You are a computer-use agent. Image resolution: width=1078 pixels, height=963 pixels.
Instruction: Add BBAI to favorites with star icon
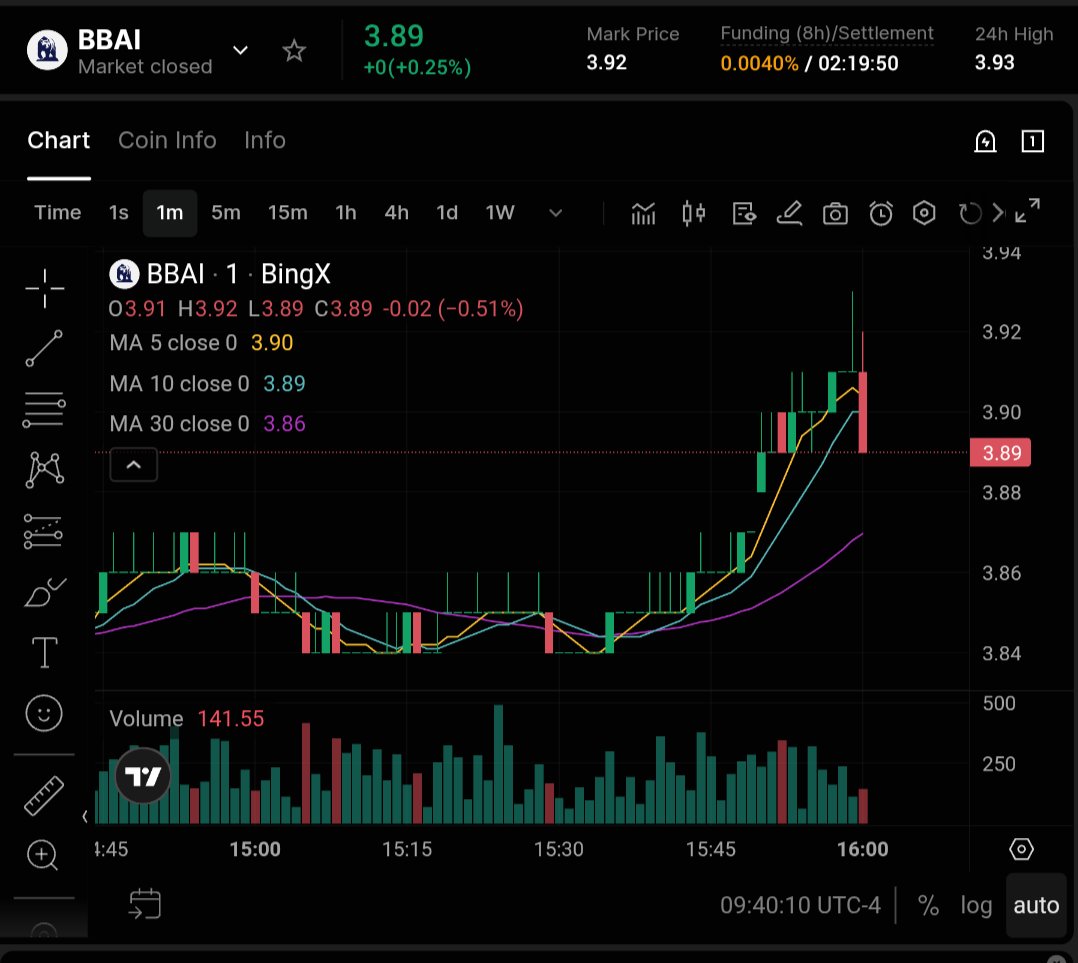pos(294,50)
